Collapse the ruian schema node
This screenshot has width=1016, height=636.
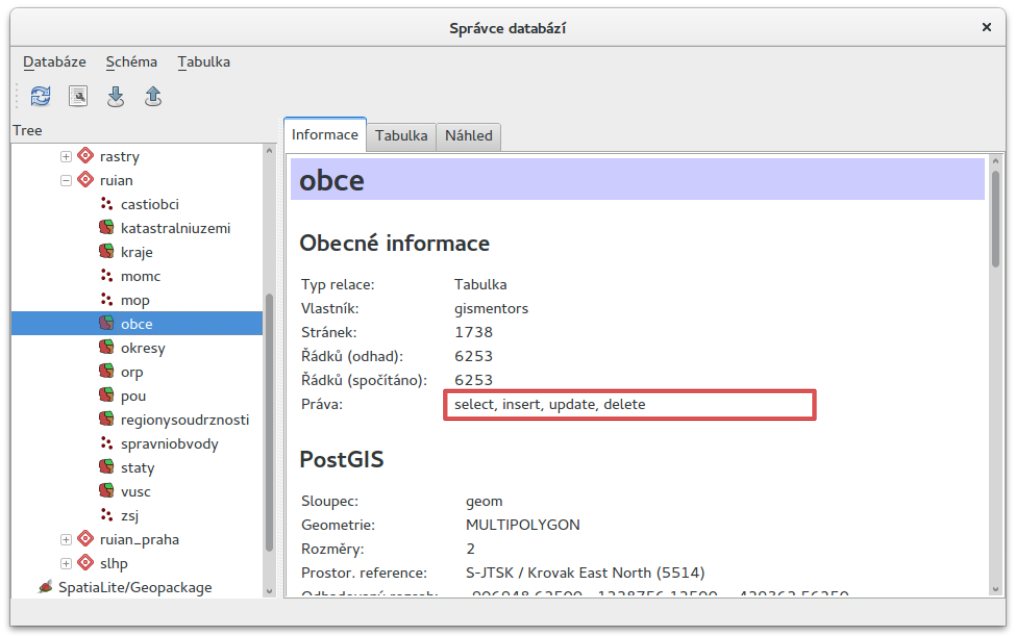point(65,180)
